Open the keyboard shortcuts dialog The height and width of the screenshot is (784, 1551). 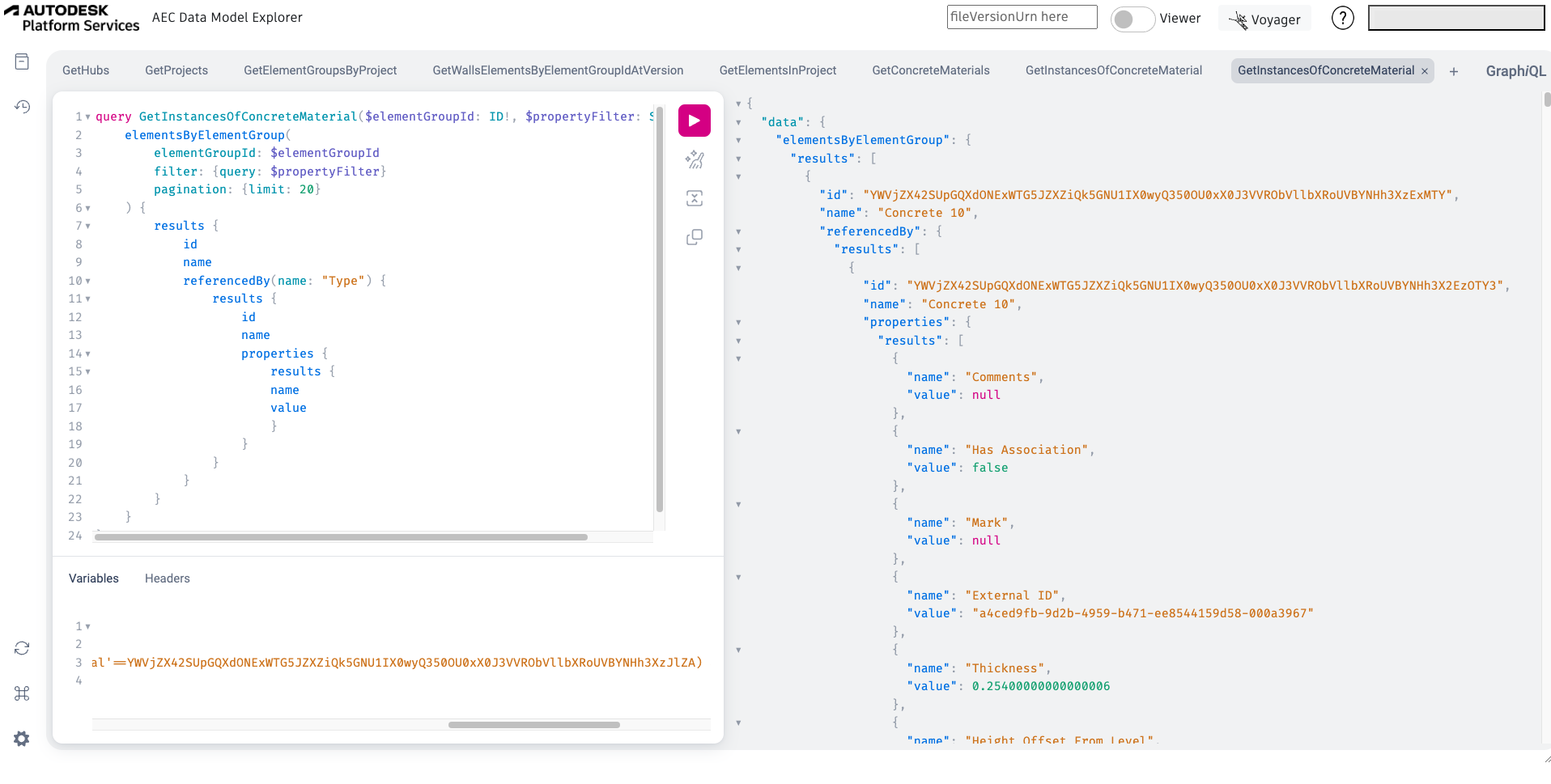point(22,693)
